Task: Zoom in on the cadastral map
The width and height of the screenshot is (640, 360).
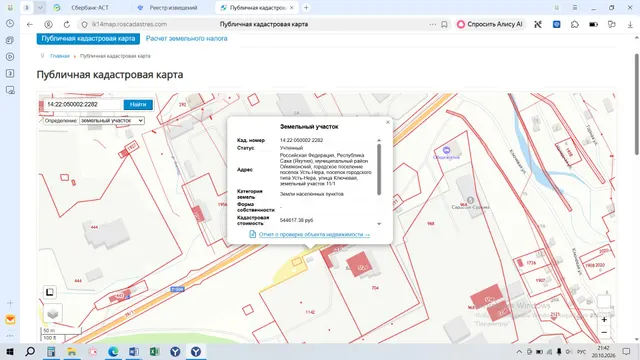Action: pos(604,320)
